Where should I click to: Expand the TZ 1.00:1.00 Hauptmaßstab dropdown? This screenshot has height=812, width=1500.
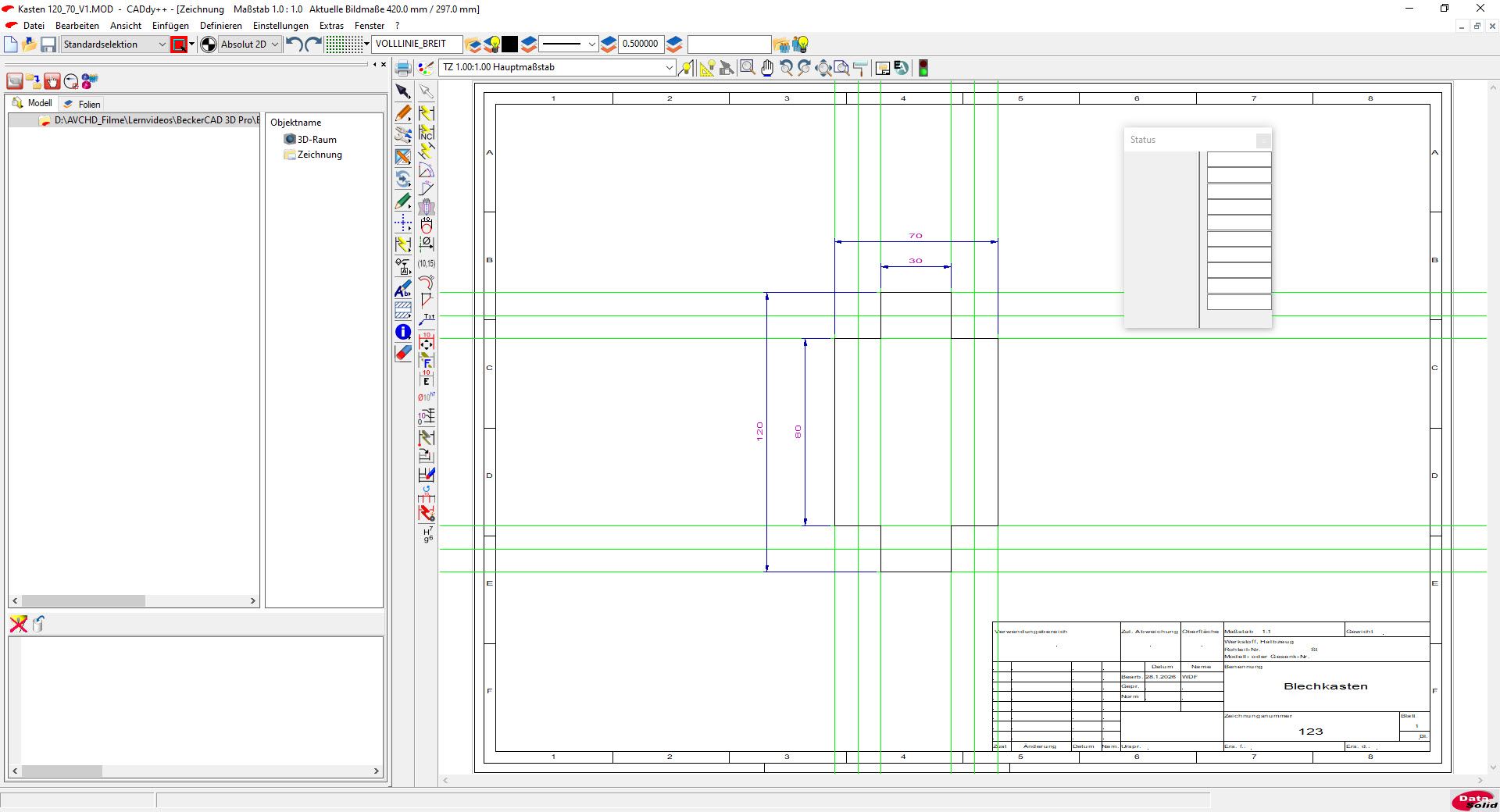tap(557, 67)
